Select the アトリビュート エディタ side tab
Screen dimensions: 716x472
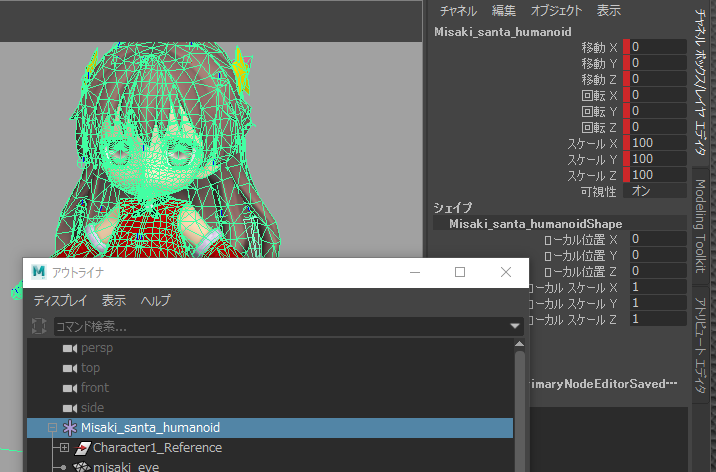700,345
